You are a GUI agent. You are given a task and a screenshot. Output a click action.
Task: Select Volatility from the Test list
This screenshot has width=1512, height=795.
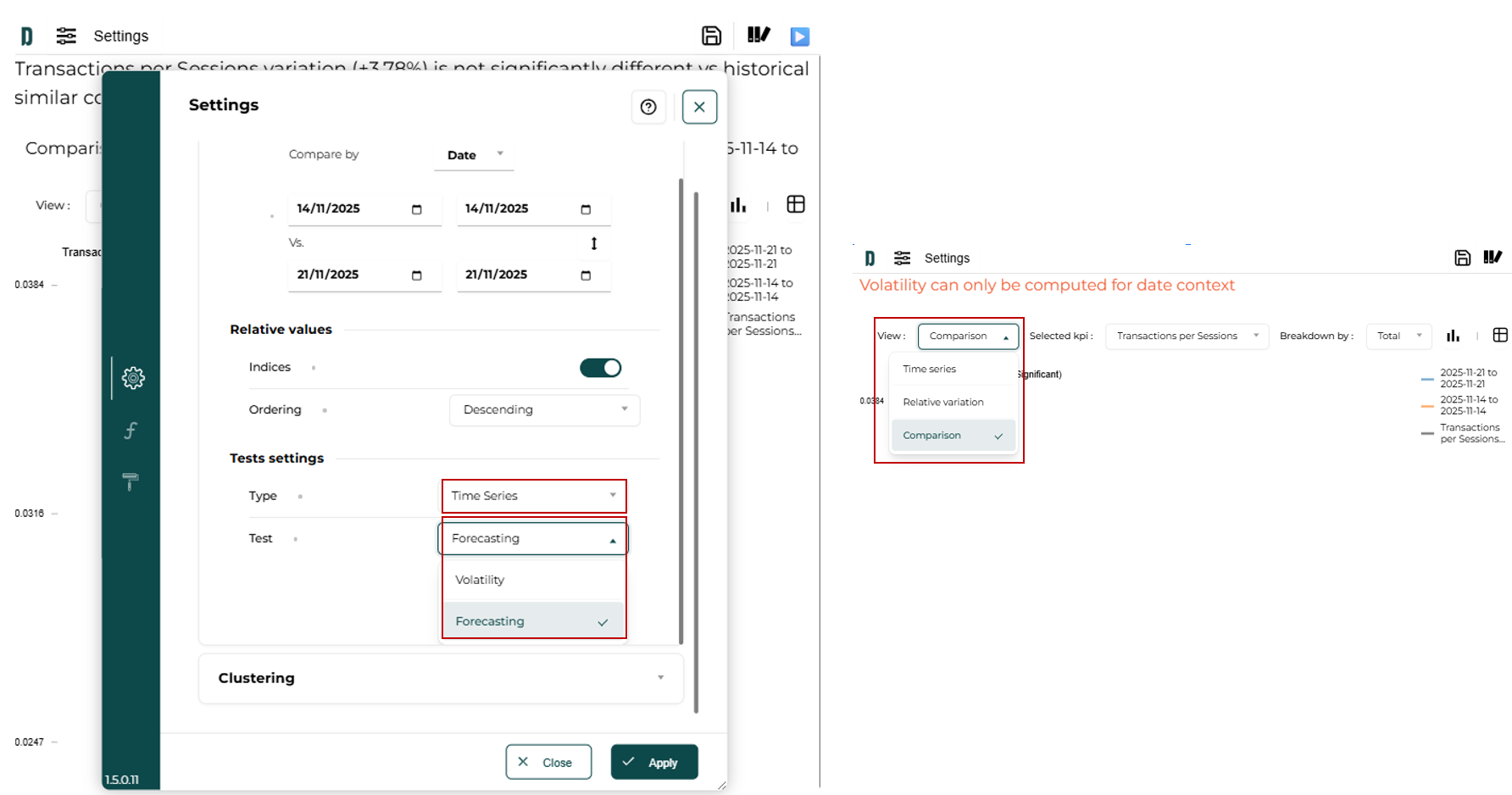click(x=481, y=580)
